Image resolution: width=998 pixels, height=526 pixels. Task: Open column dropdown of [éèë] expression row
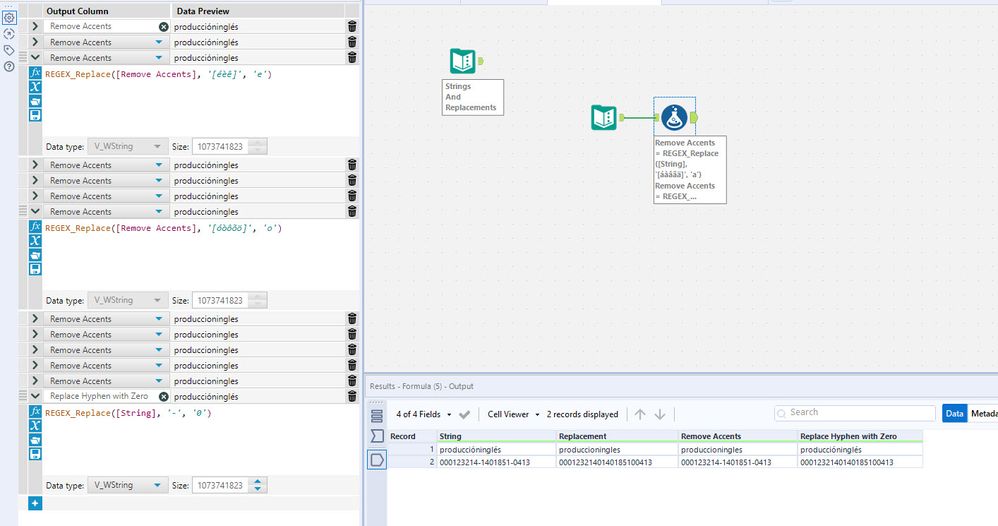(x=158, y=57)
